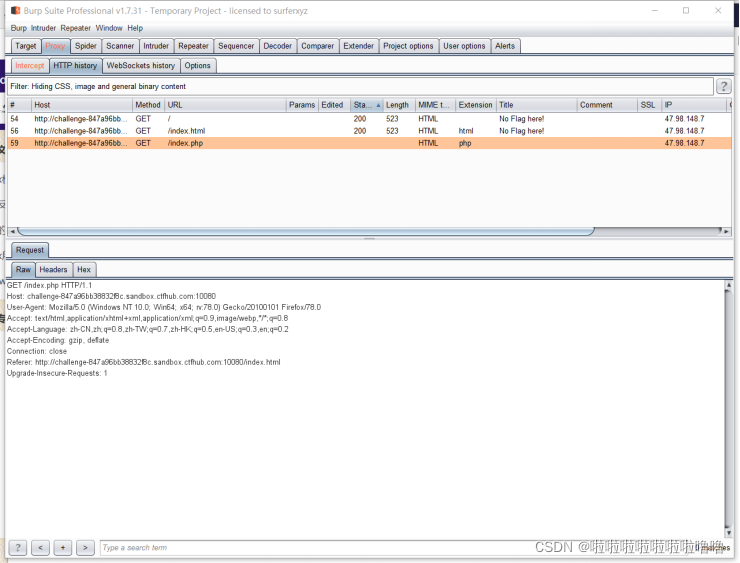Open the Project options tab
Screen dimensions: 740x563
click(x=408, y=46)
